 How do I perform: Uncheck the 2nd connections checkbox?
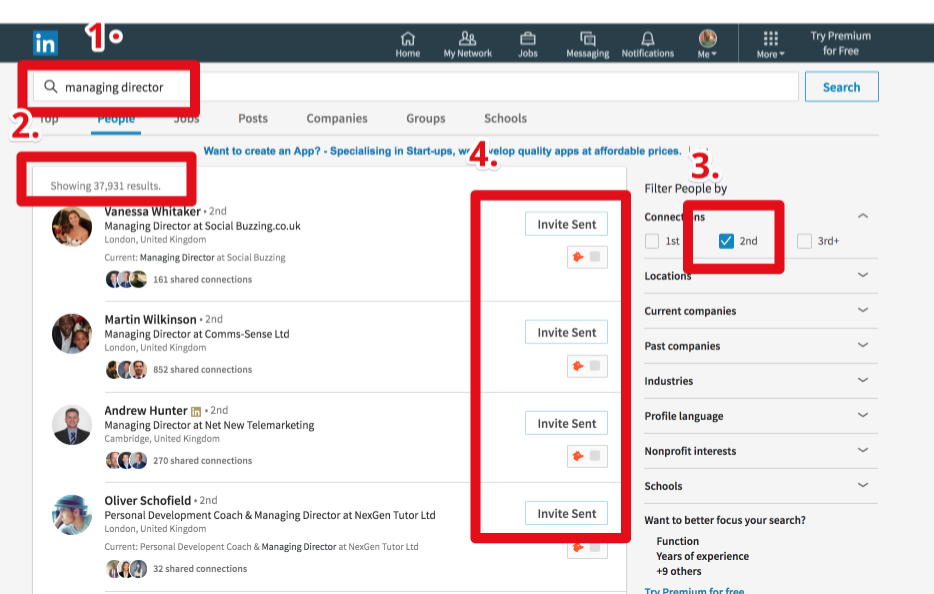(727, 241)
